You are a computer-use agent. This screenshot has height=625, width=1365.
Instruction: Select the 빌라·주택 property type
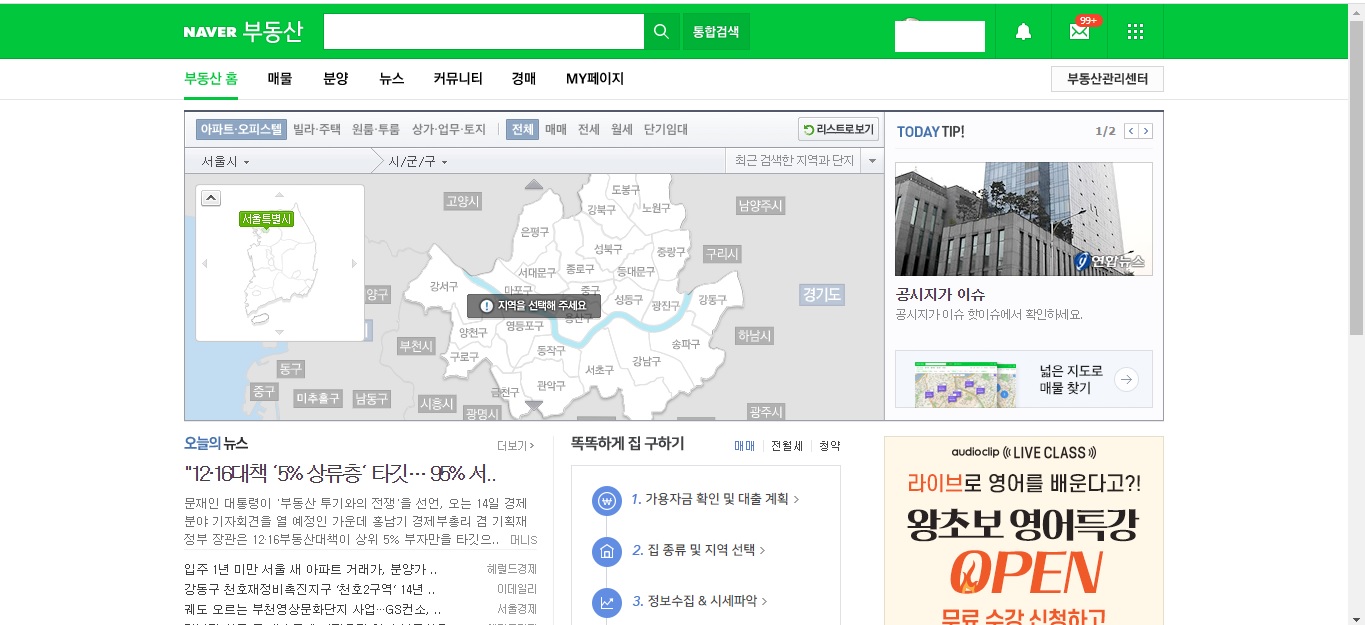[317, 130]
